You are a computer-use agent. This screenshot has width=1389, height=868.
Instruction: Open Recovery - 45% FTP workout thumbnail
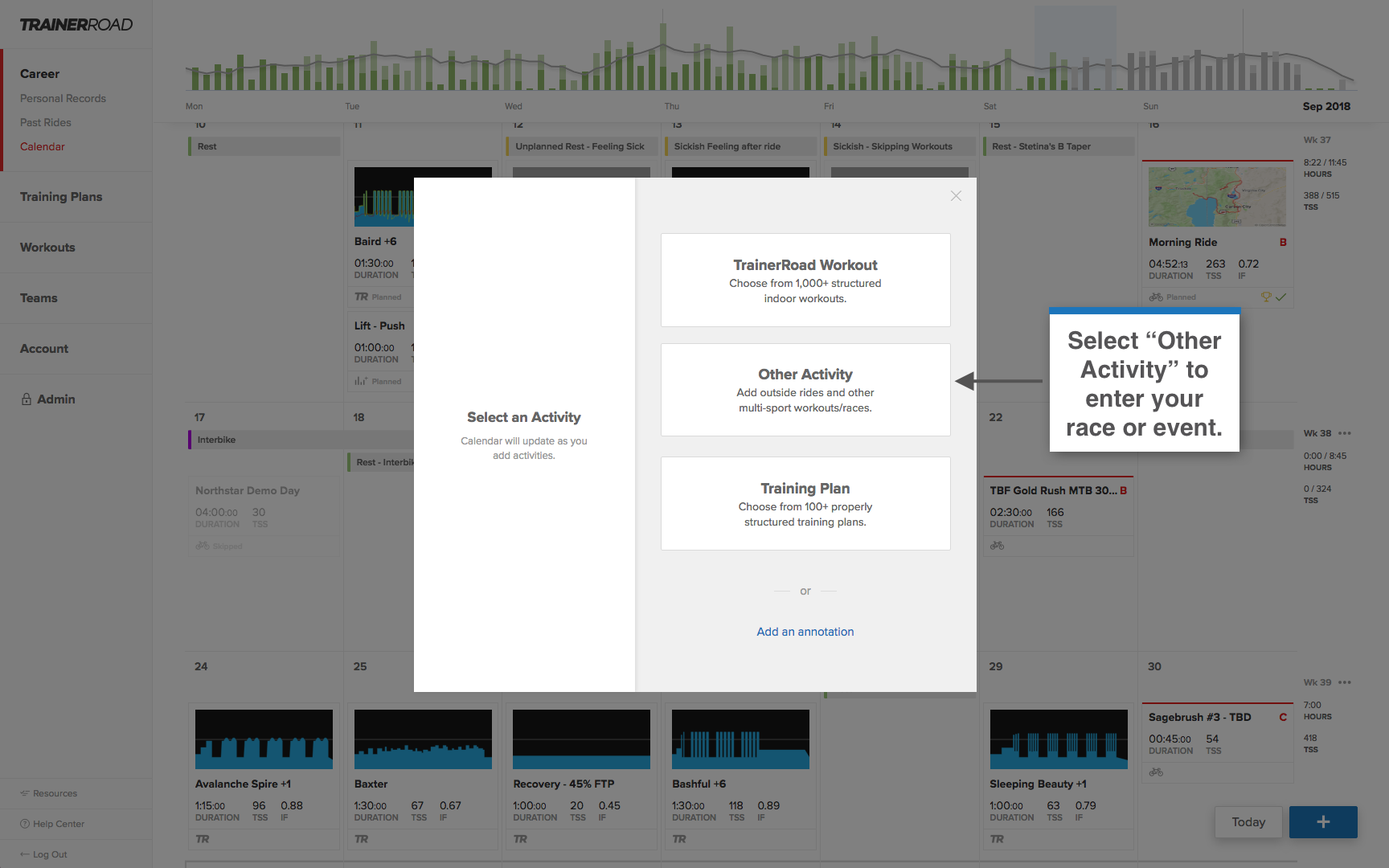pos(581,739)
